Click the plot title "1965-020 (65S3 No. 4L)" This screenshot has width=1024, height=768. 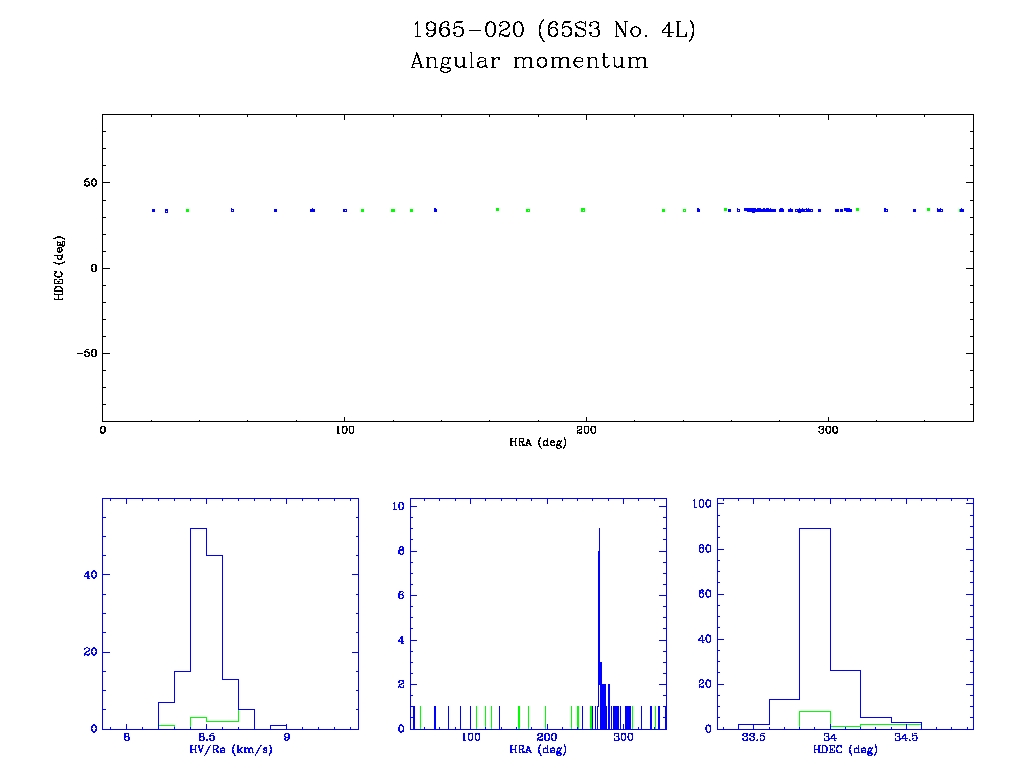click(x=553, y=30)
